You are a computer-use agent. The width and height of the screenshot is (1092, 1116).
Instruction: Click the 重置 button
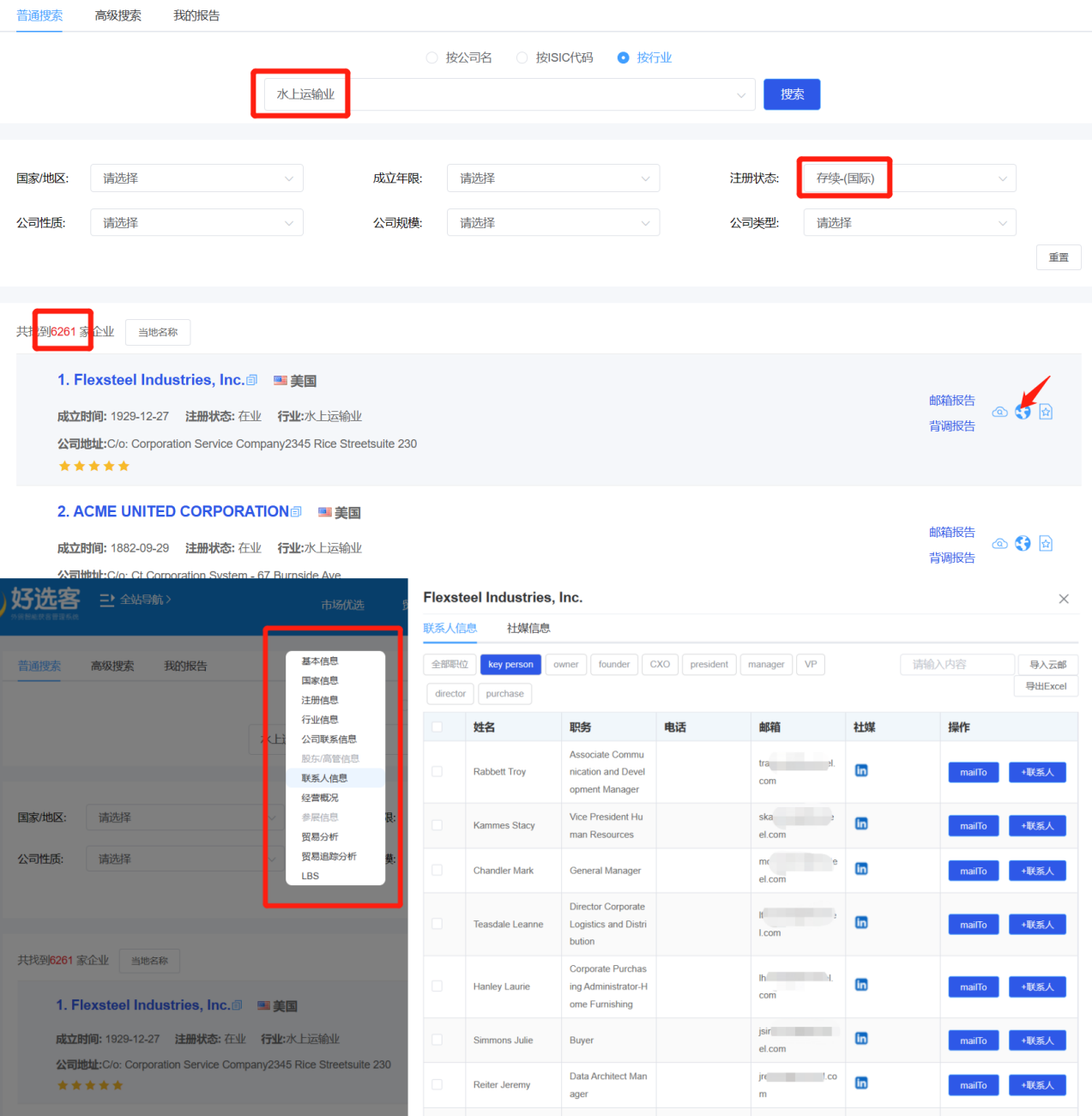1059,257
